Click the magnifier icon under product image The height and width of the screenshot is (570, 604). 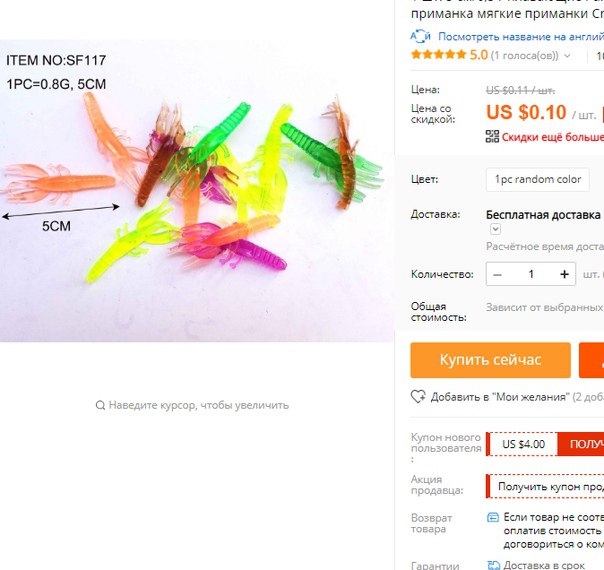[100, 405]
